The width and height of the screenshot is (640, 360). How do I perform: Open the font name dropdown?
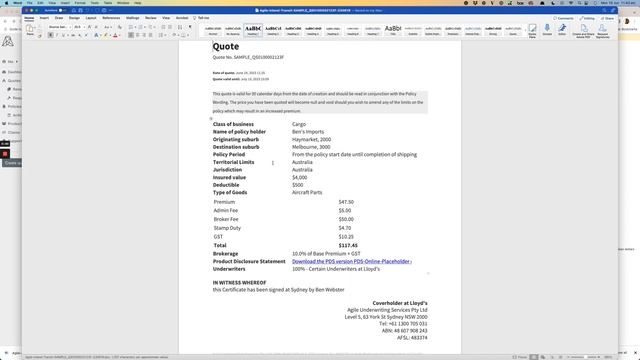(70, 27)
